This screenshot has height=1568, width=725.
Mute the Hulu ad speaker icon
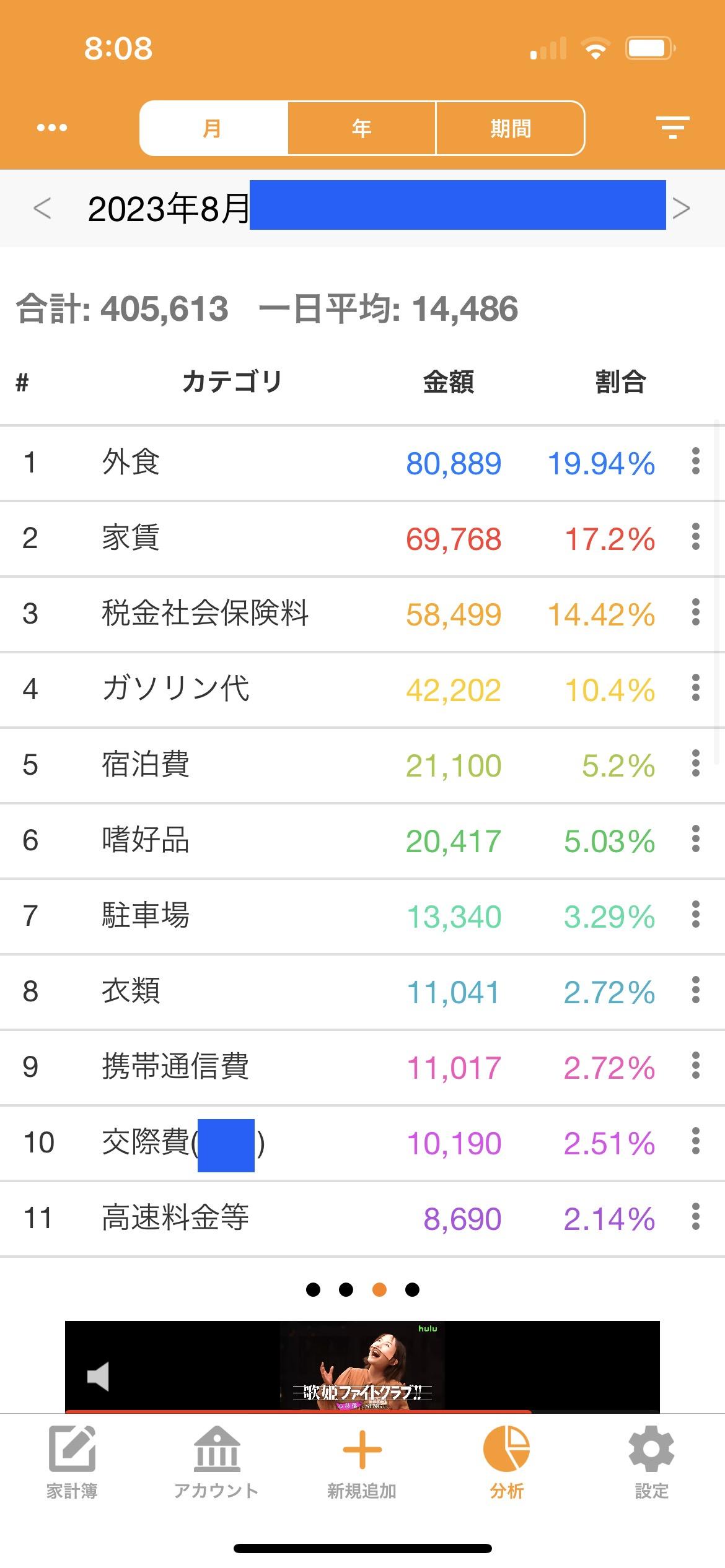click(x=98, y=1377)
